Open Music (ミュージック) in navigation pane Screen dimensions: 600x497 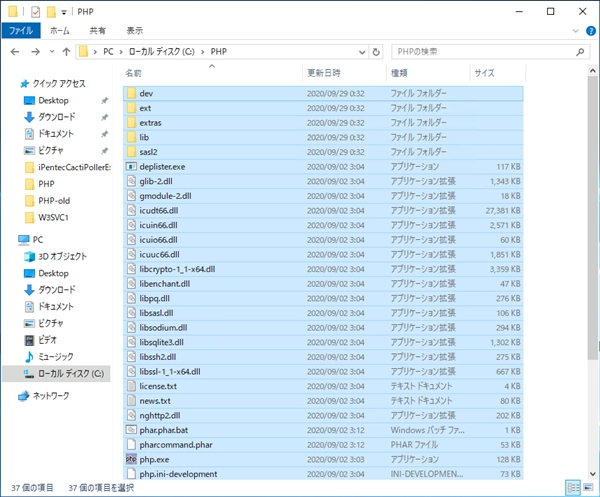(49, 357)
